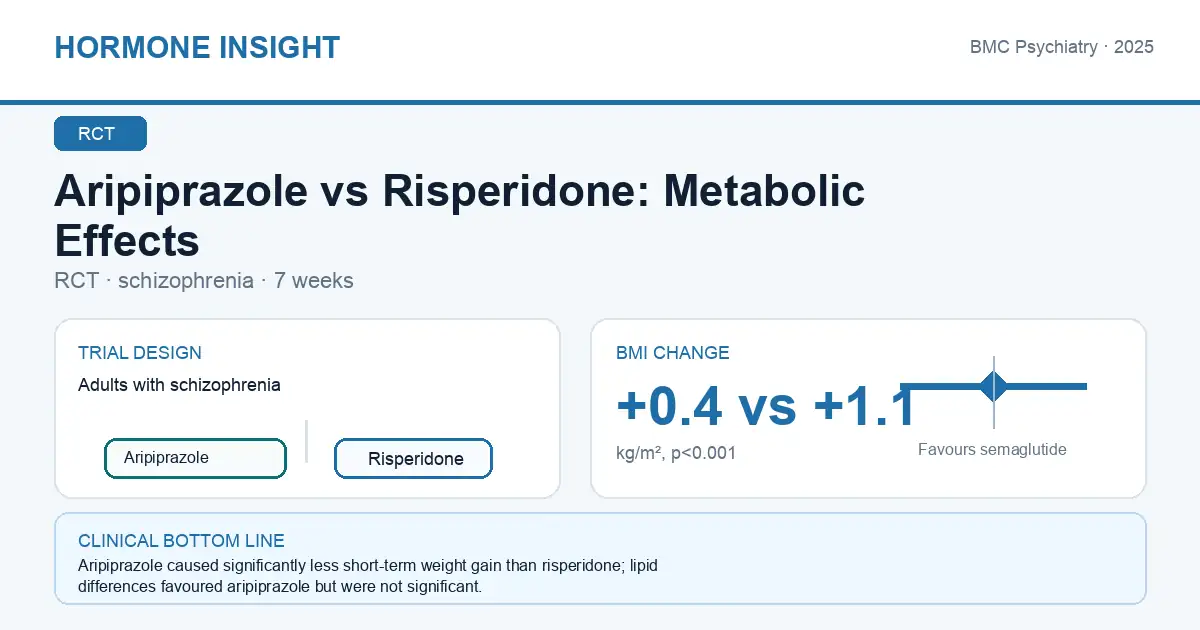Click the vertical reference line of the forest plot

point(994,392)
